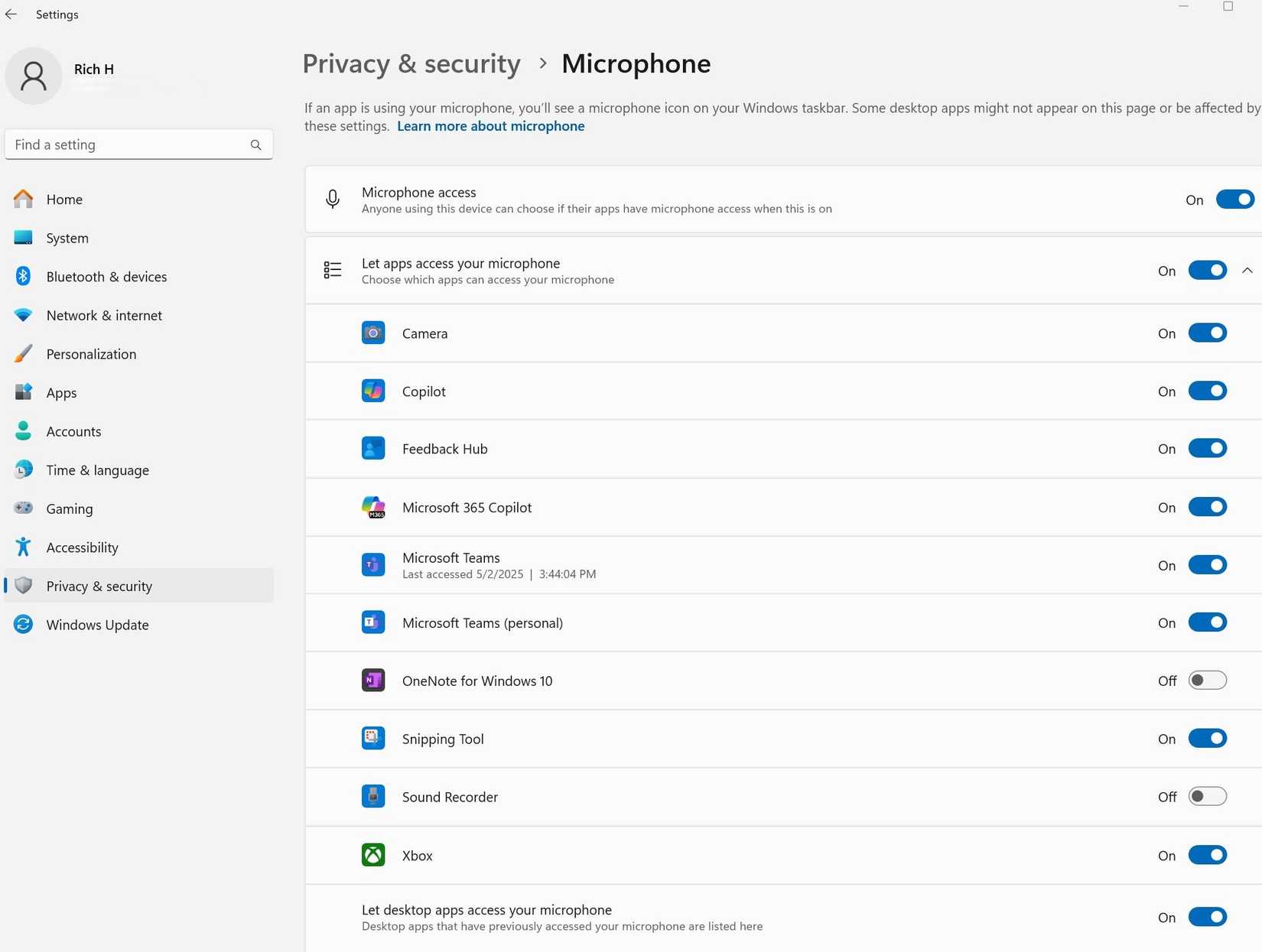This screenshot has height=952, width=1262.
Task: Click the microphone icon beside Microphone access
Action: [333, 199]
